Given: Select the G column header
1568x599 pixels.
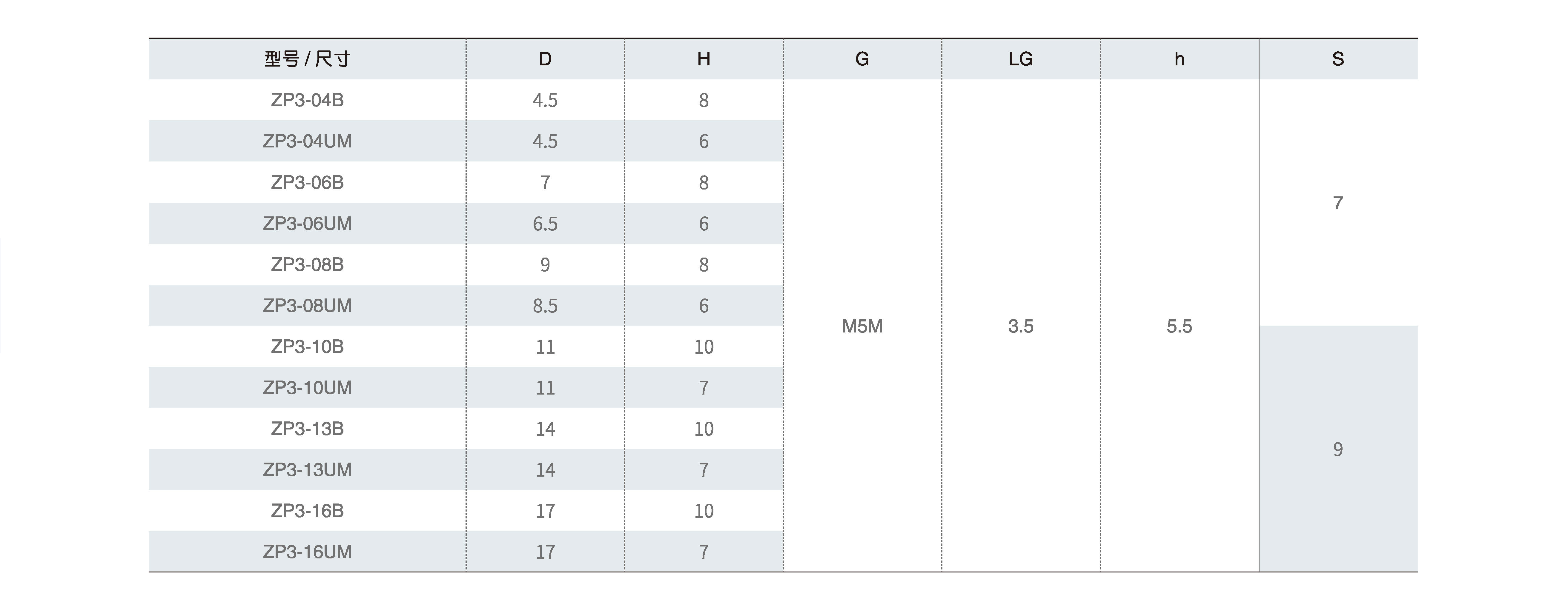Looking at the screenshot, I should pyautogui.click(x=862, y=59).
